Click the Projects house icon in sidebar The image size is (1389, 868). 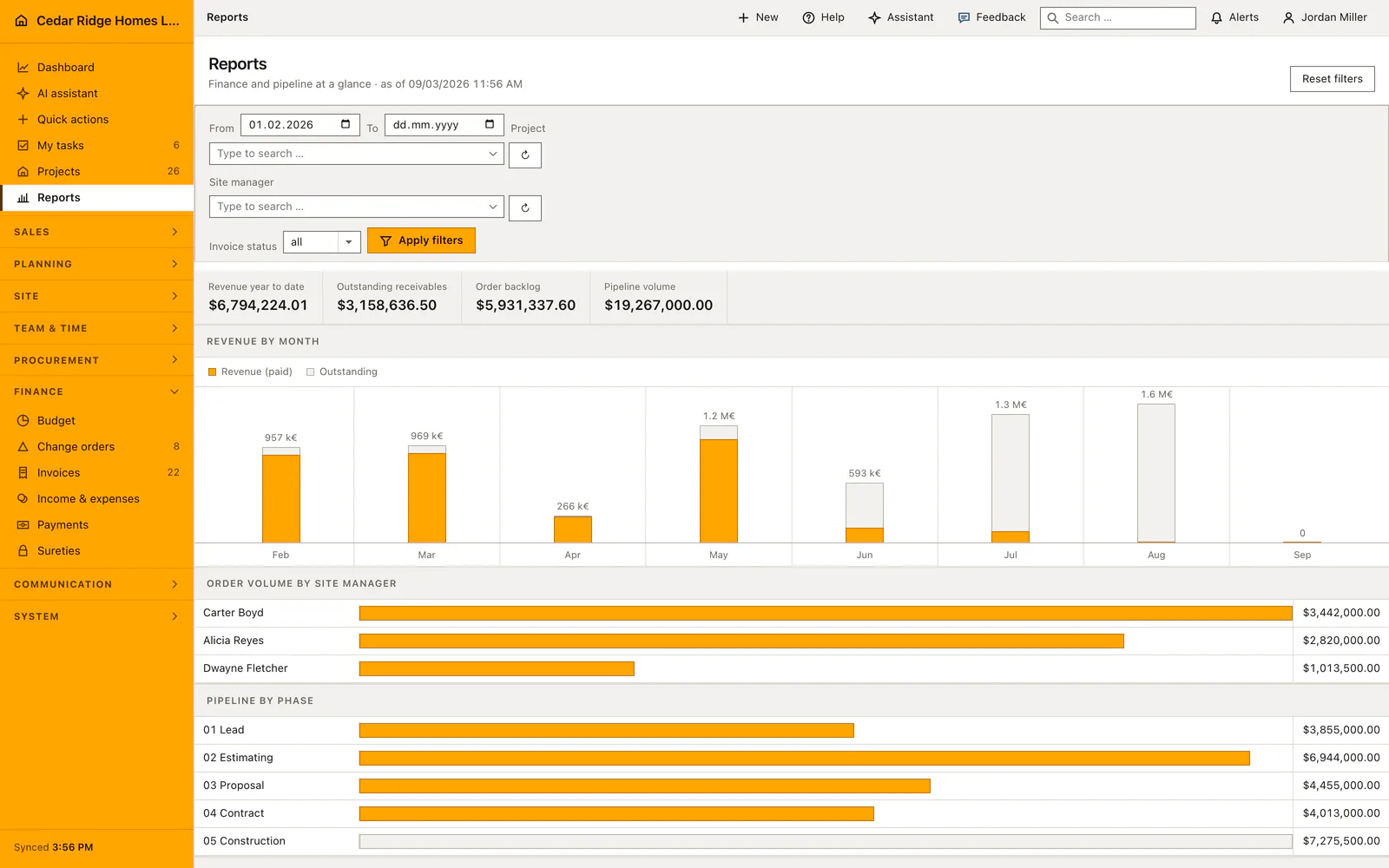click(x=23, y=172)
